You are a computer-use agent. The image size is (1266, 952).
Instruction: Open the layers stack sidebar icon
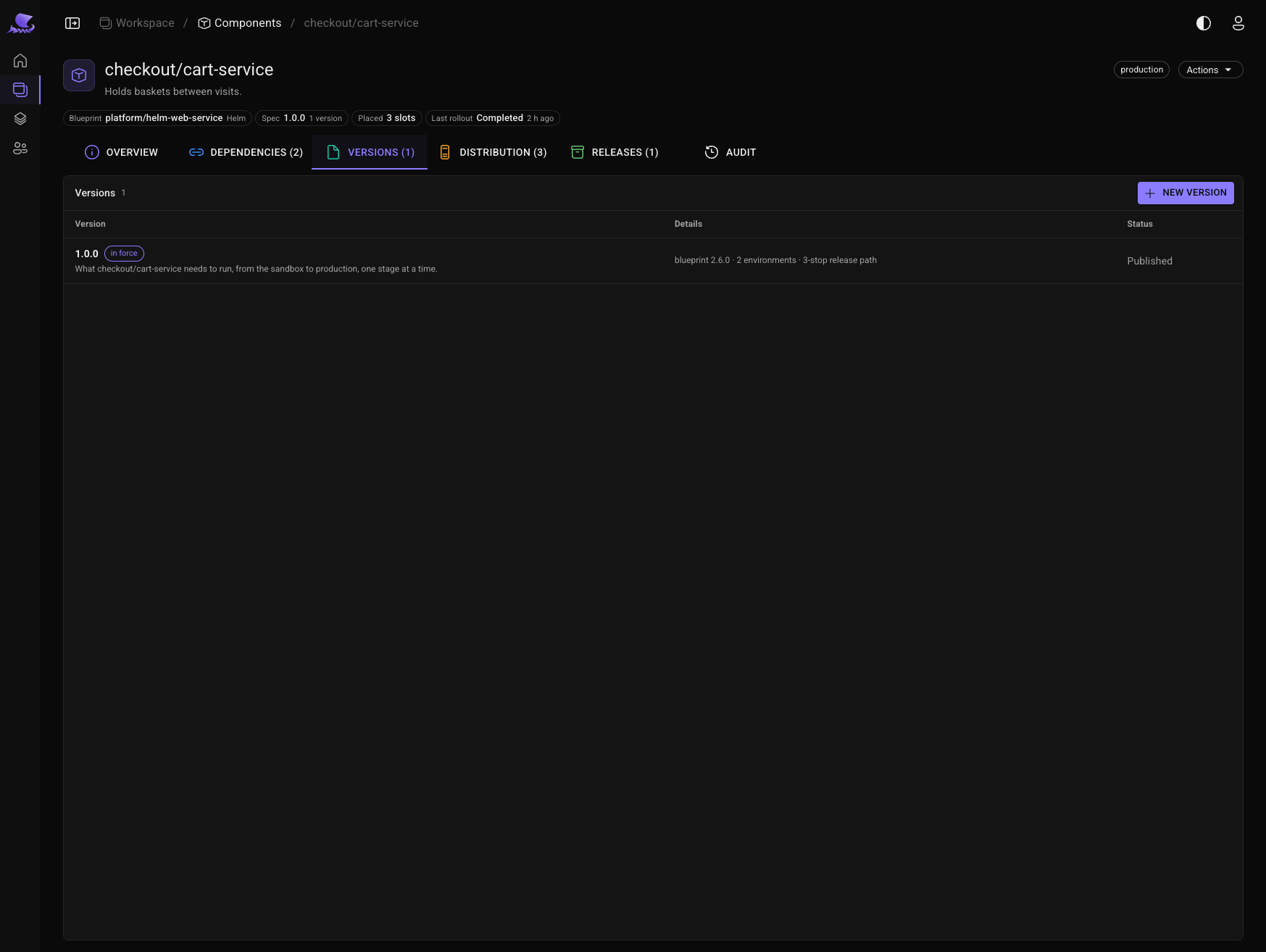[x=20, y=119]
